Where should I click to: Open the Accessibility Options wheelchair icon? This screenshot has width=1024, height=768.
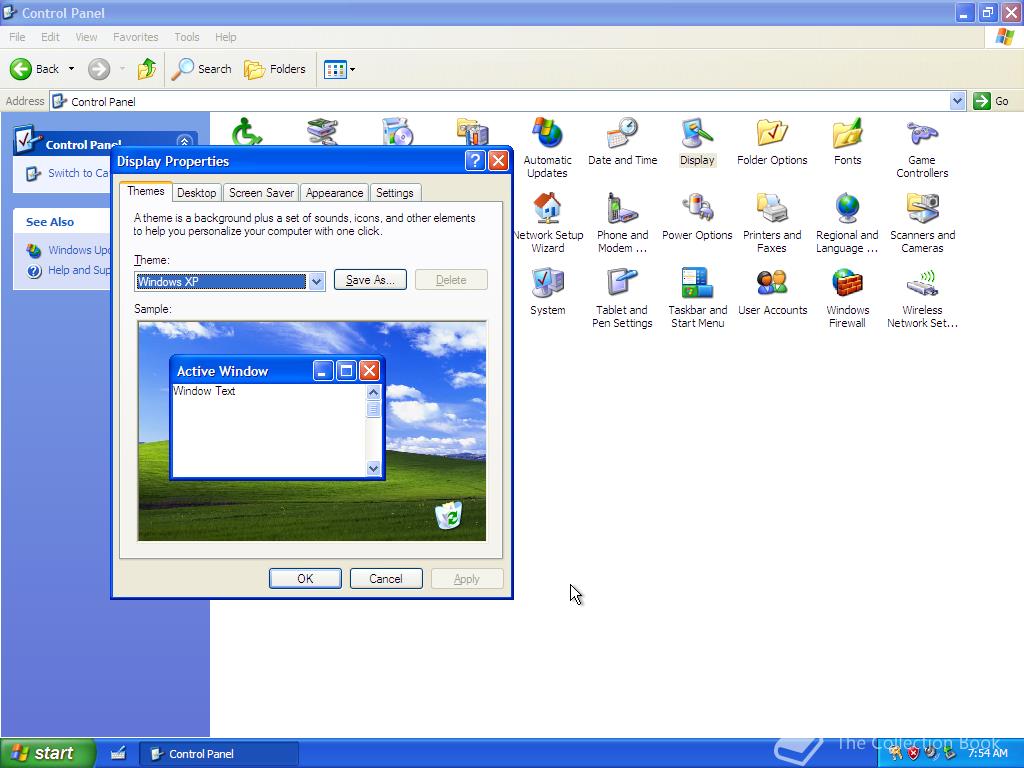pos(247,131)
